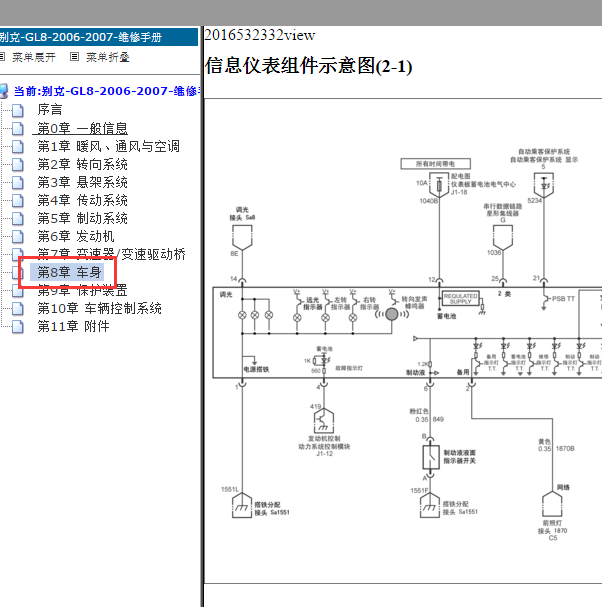The width and height of the screenshot is (602, 607).
Task: Select the highlighted 第8章 车身 chapter
Action: 69,272
